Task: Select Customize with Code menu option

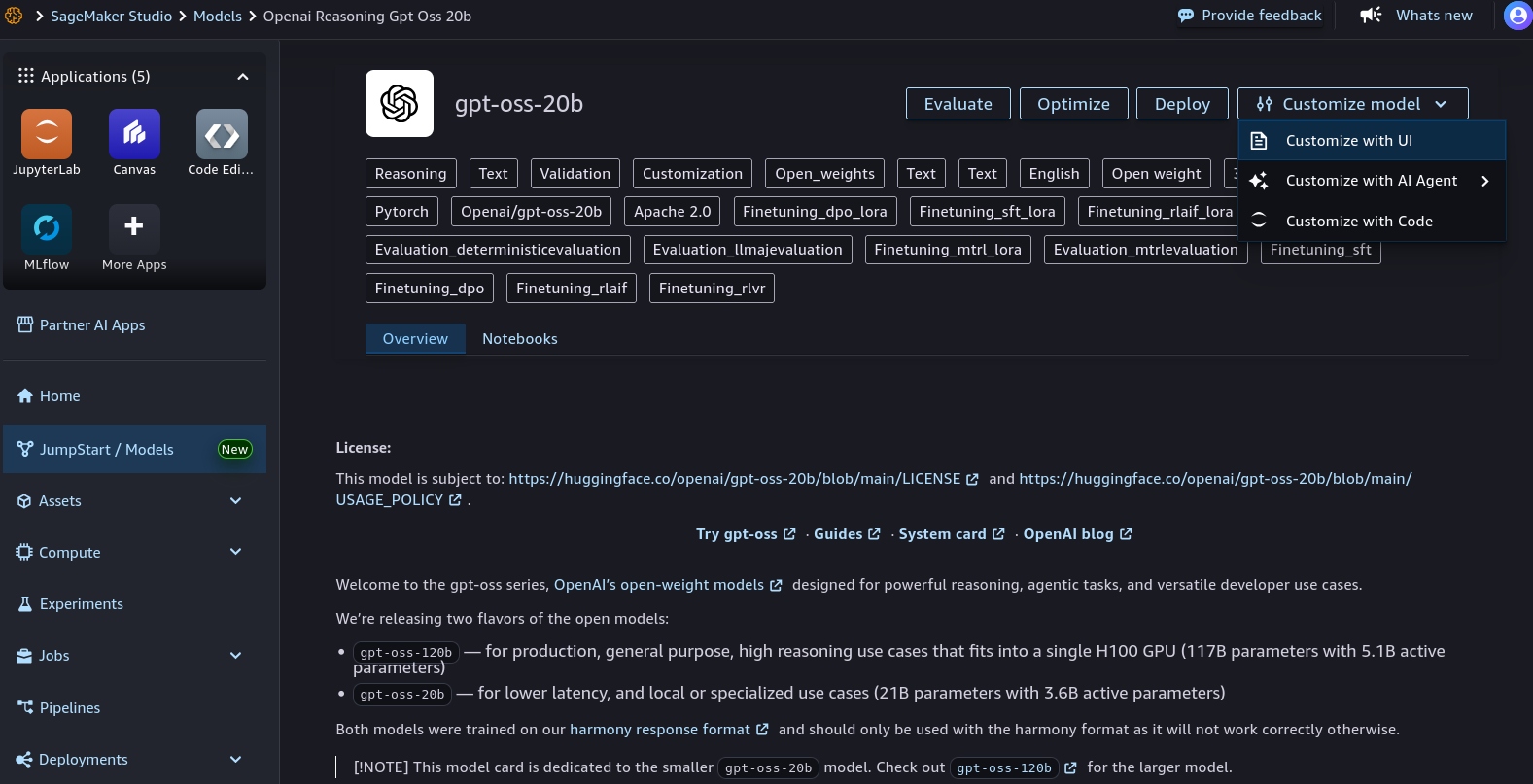Action: [x=1372, y=221]
